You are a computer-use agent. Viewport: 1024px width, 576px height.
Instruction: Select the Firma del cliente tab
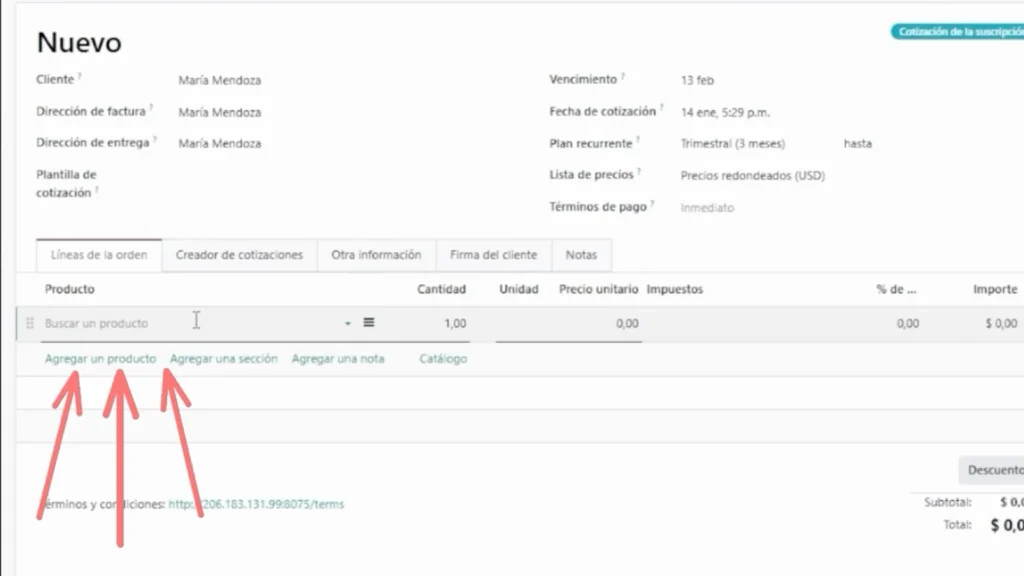(x=493, y=255)
